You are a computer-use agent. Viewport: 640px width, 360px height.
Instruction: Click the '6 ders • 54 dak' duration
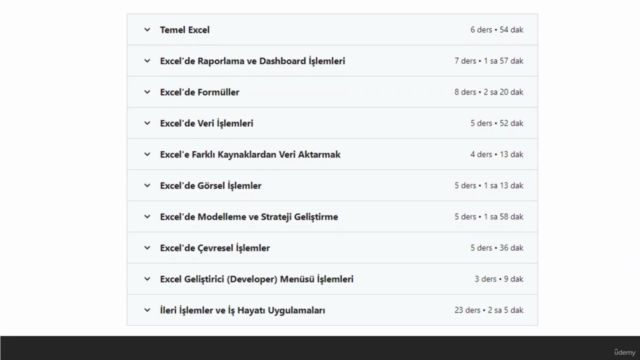click(x=497, y=30)
